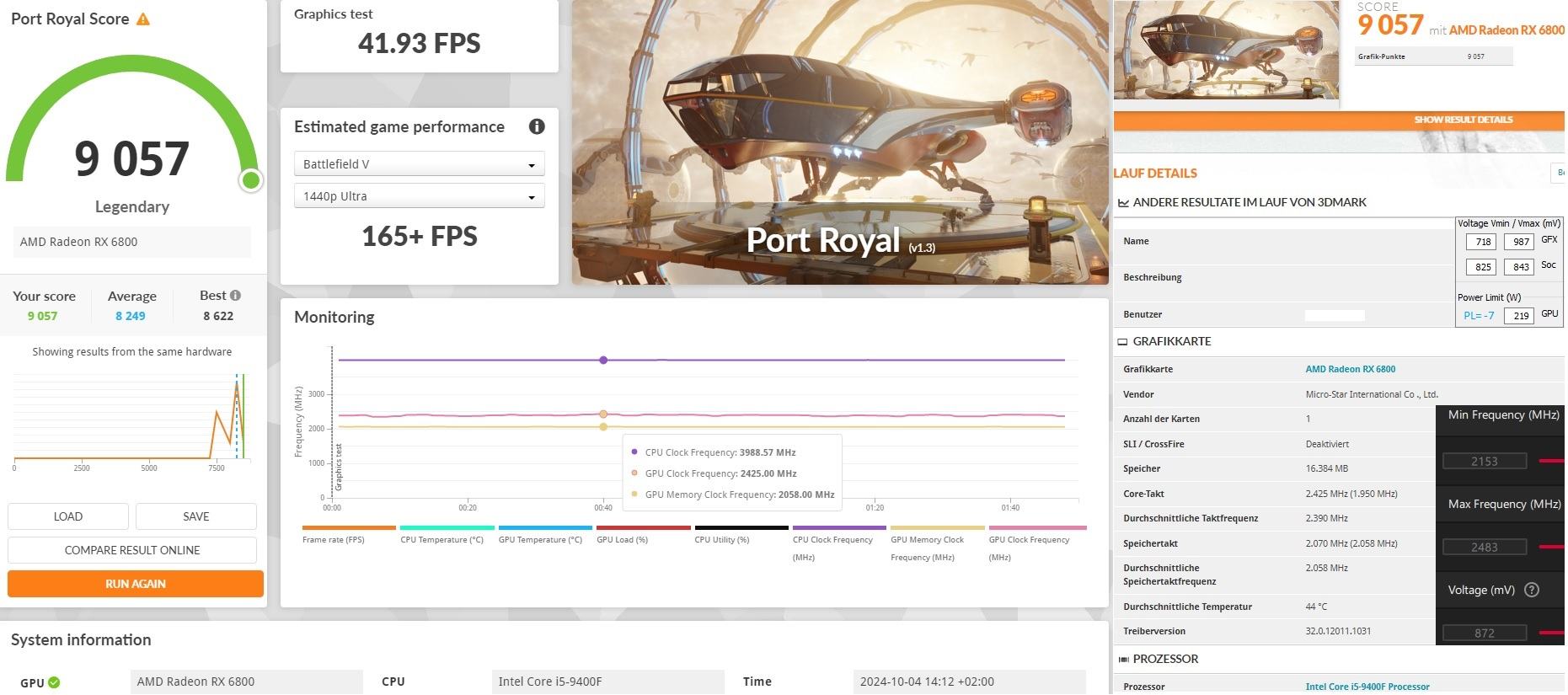Click the purple CPU clock data point on chart
The image size is (1568, 695).
tap(603, 360)
